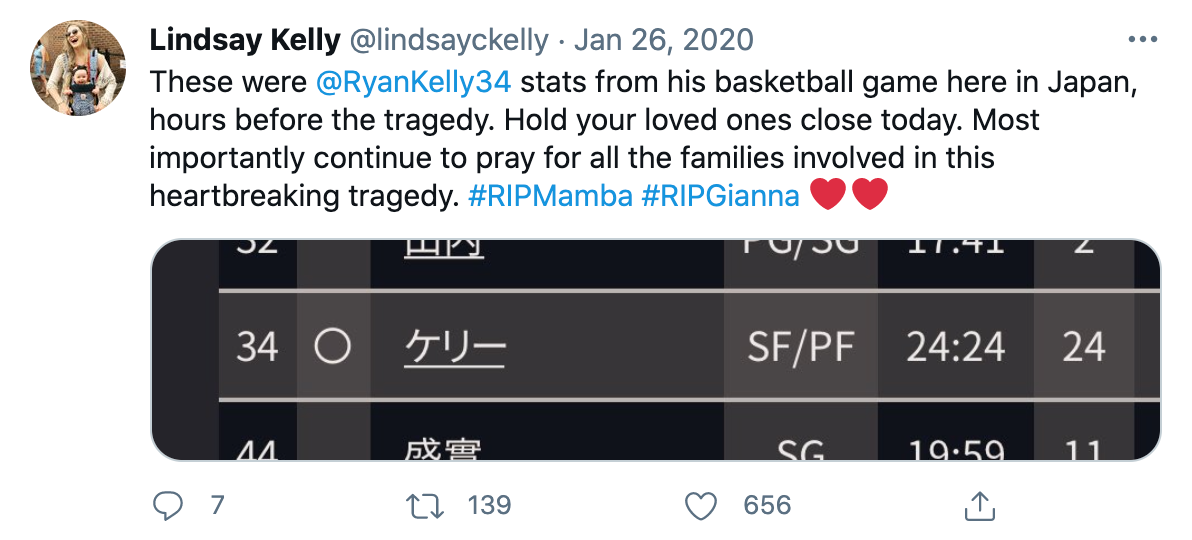Click the Jan 26, 2020 timestamp

pos(664,41)
